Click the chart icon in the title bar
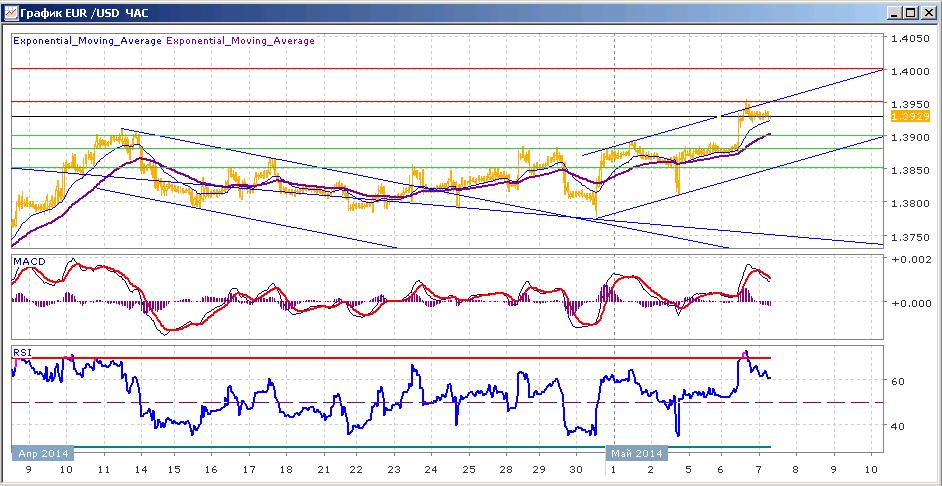This screenshot has height=486, width=942. [x=11, y=12]
